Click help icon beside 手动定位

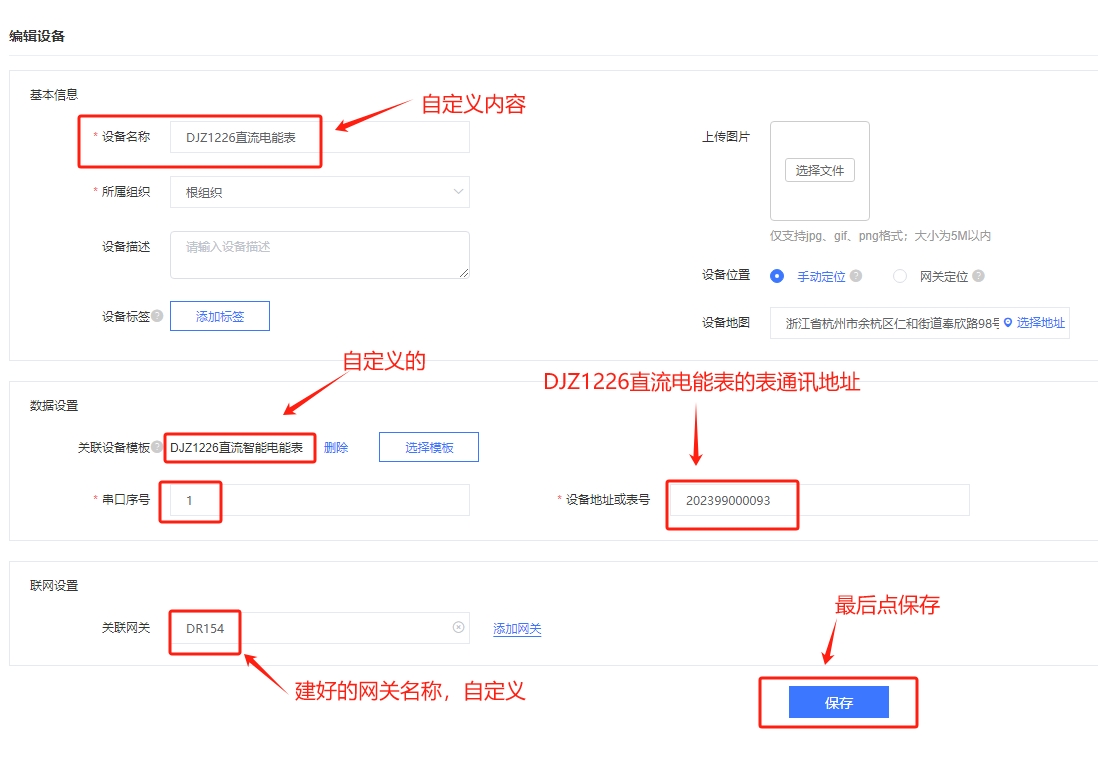click(856, 276)
